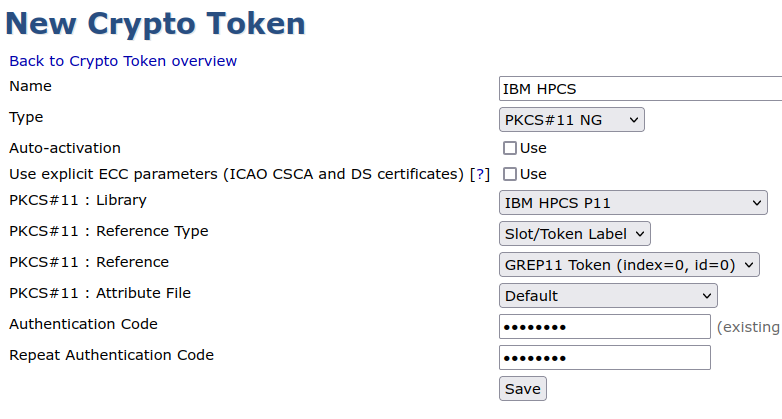Screen dimensions: 782x419
Task: Click the New Crypto Token heading
Action: tap(155, 23)
